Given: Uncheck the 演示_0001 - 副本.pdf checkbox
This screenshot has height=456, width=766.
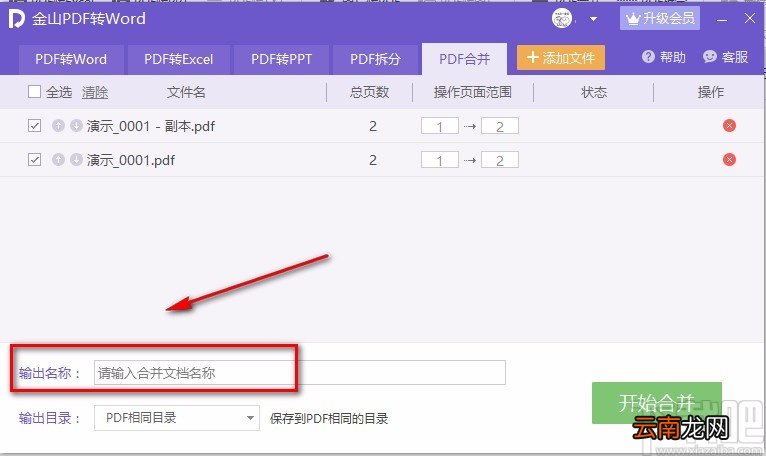Looking at the screenshot, I should [34, 126].
